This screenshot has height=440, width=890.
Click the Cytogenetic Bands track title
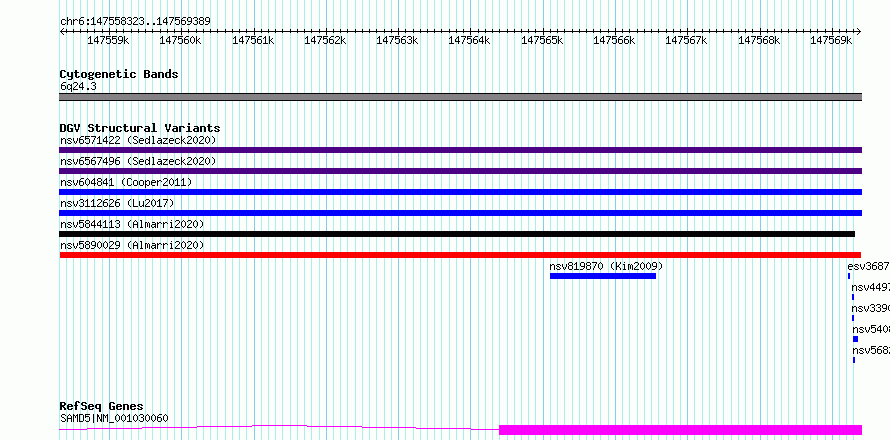tap(119, 74)
